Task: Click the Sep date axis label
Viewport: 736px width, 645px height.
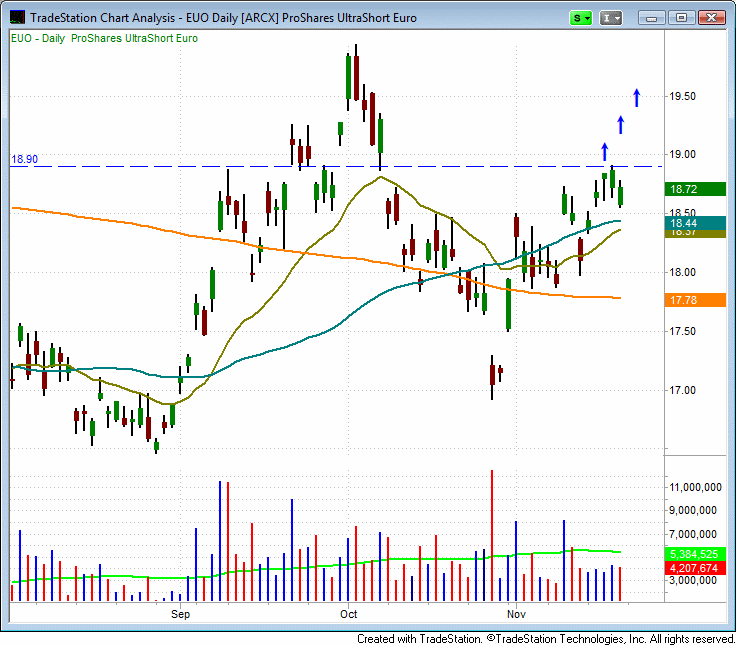Action: tap(180, 614)
